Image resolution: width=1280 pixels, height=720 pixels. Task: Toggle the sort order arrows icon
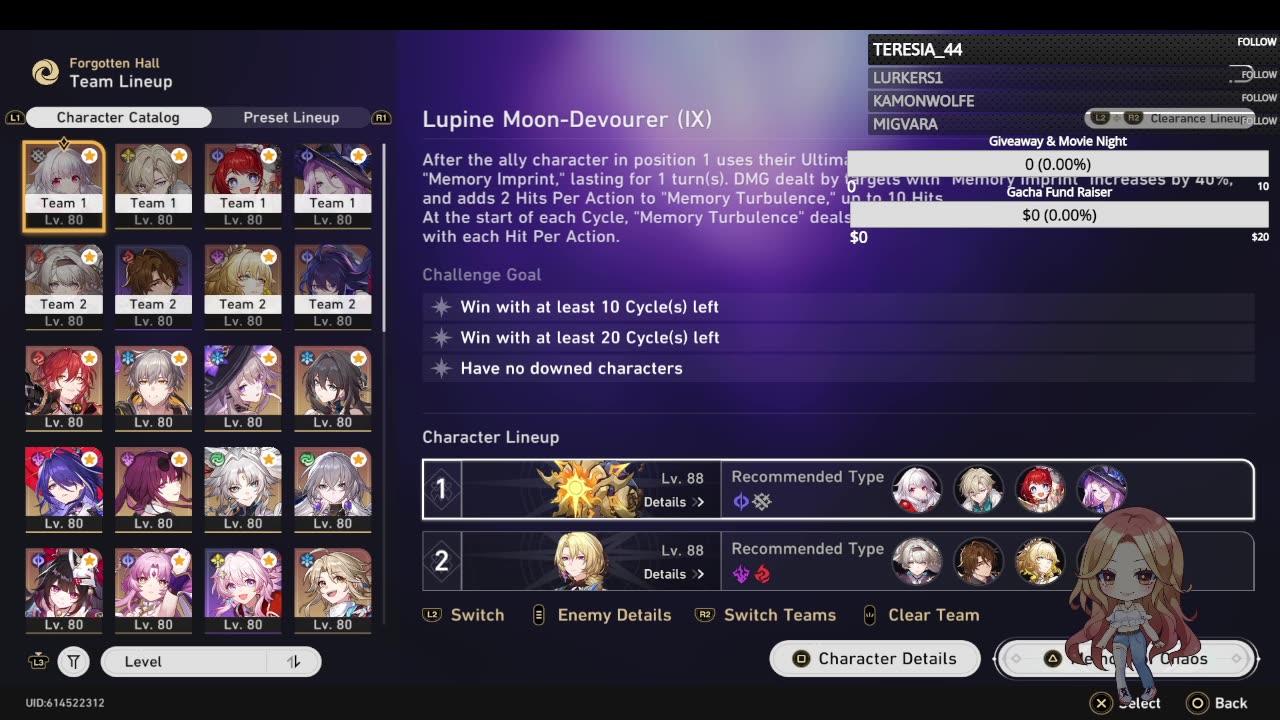pos(294,661)
